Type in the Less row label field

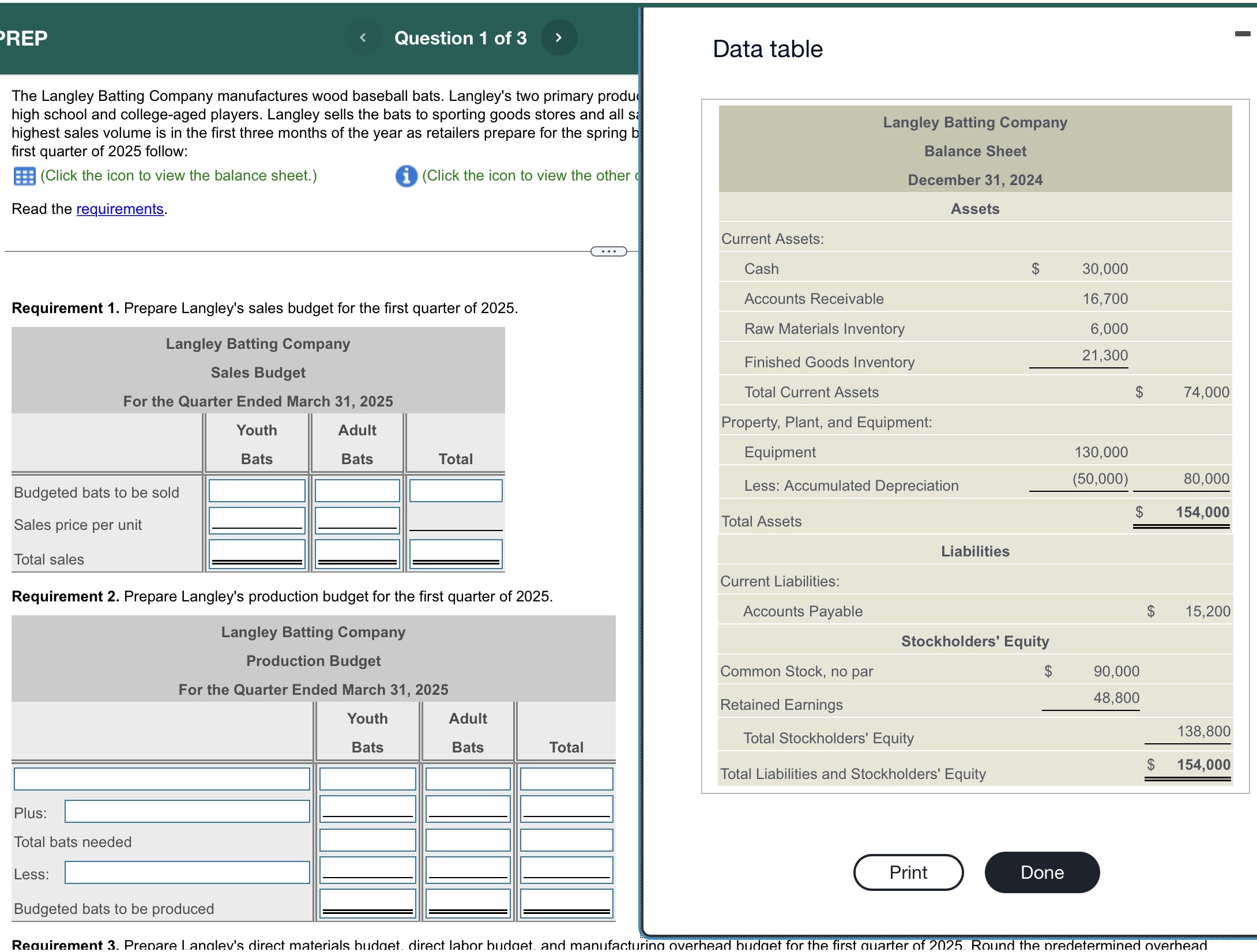(x=187, y=872)
